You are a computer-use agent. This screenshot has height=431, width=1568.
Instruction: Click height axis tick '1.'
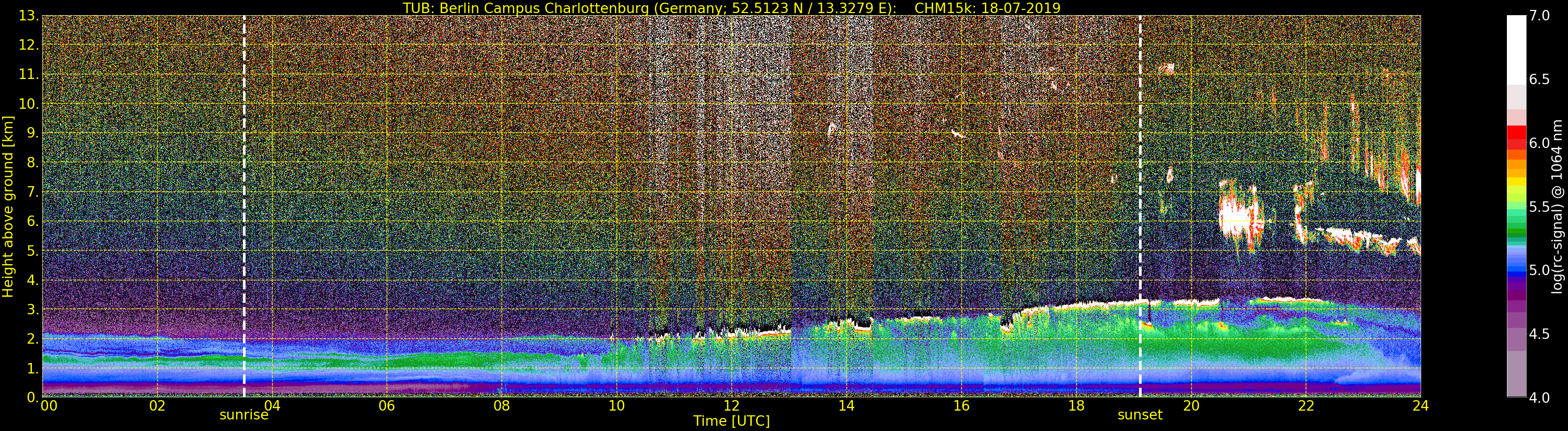pyautogui.click(x=32, y=368)
